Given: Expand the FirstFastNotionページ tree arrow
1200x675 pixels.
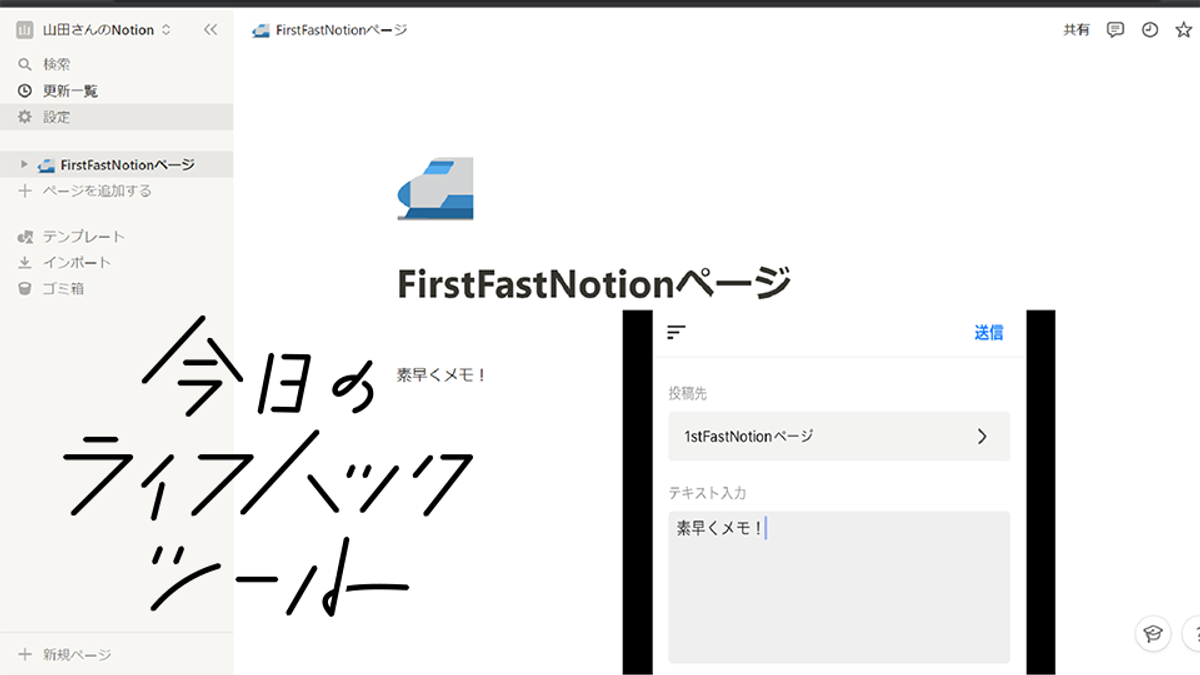Looking at the screenshot, I should pyautogui.click(x=25, y=164).
